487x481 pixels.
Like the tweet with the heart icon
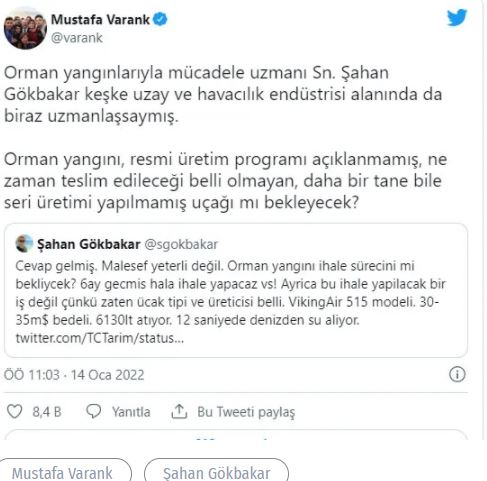click(15, 411)
